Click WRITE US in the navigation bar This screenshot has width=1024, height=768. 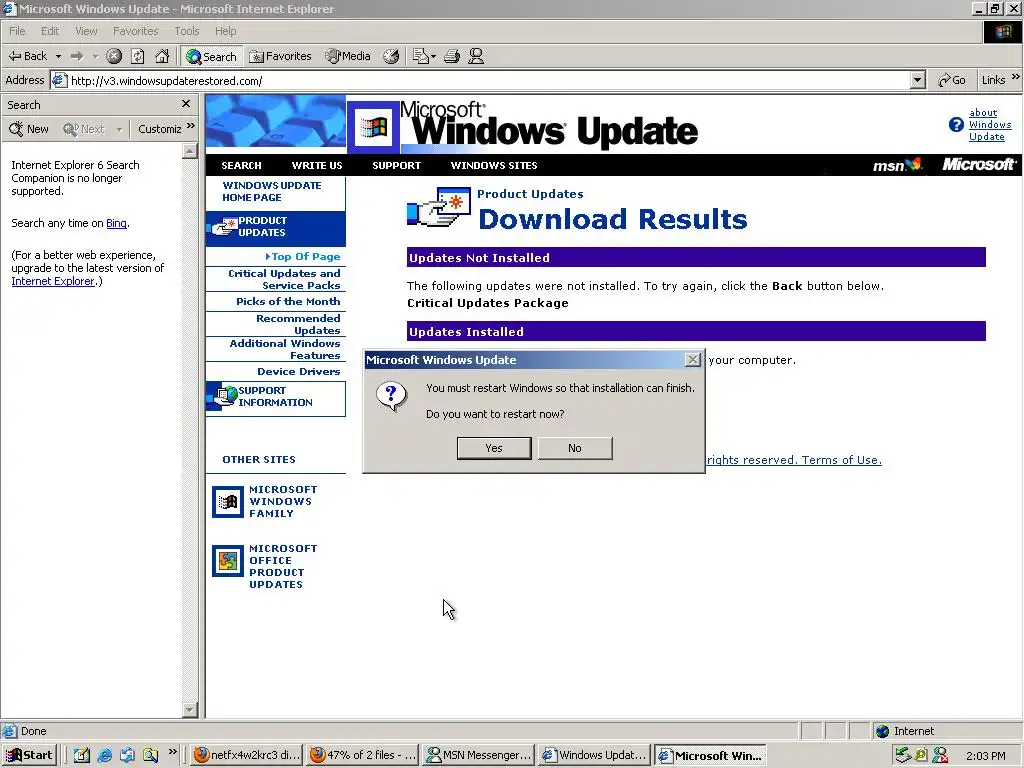(317, 165)
